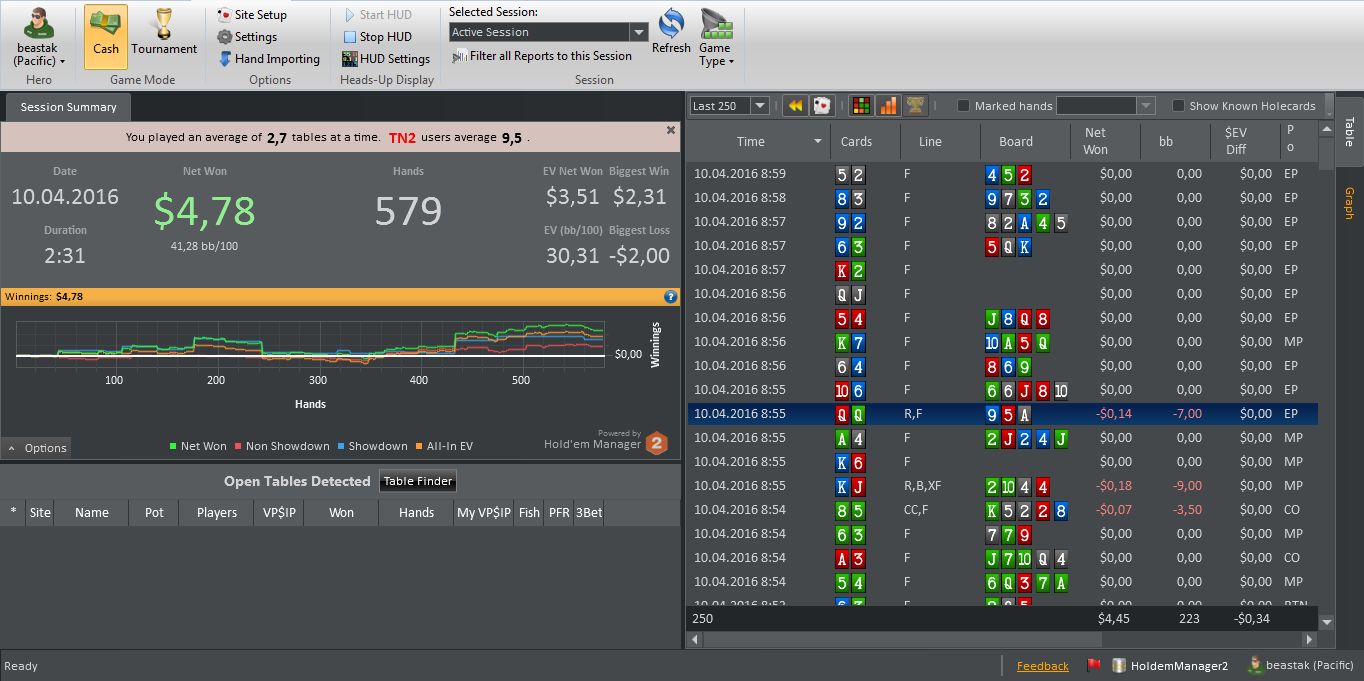
Task: Sort open tables by VP$IP column
Action: pyautogui.click(x=279, y=512)
